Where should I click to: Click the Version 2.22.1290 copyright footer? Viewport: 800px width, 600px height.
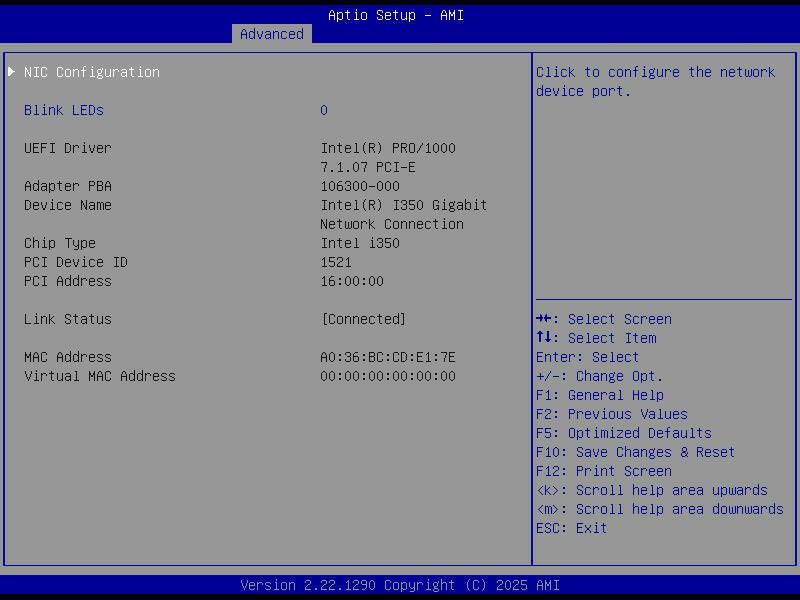400,585
